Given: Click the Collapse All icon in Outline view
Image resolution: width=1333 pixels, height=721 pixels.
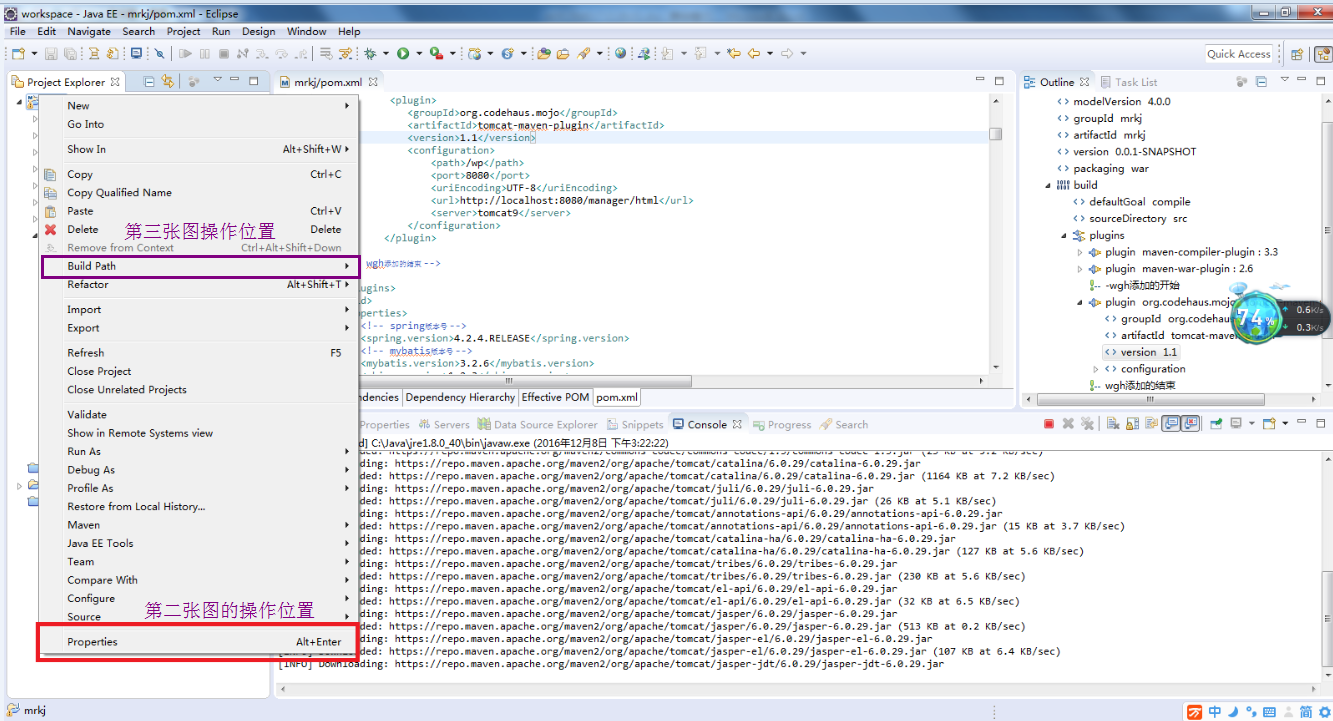Looking at the screenshot, I should click(1261, 82).
